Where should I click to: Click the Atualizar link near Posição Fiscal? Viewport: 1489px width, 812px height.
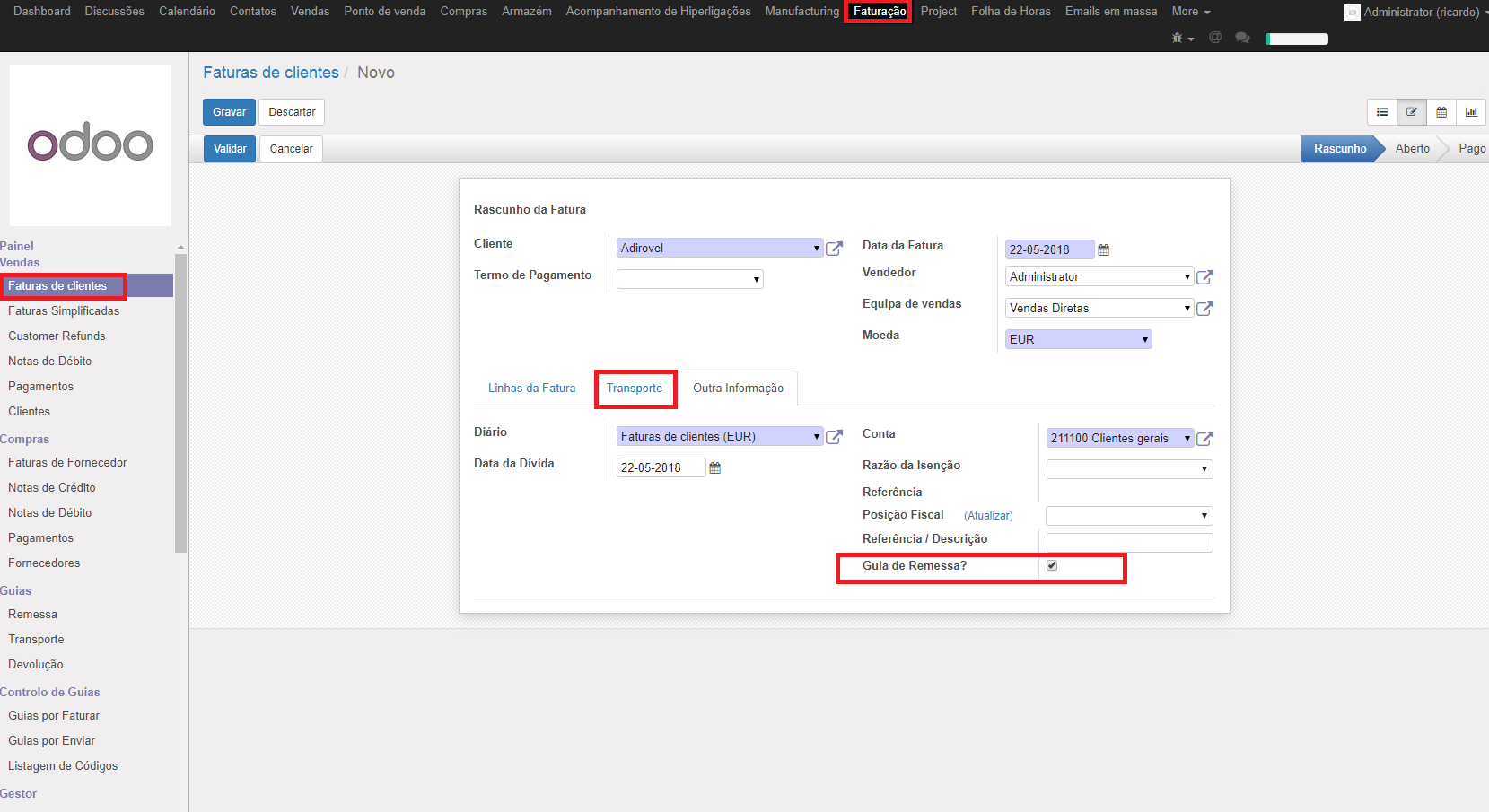point(988,516)
